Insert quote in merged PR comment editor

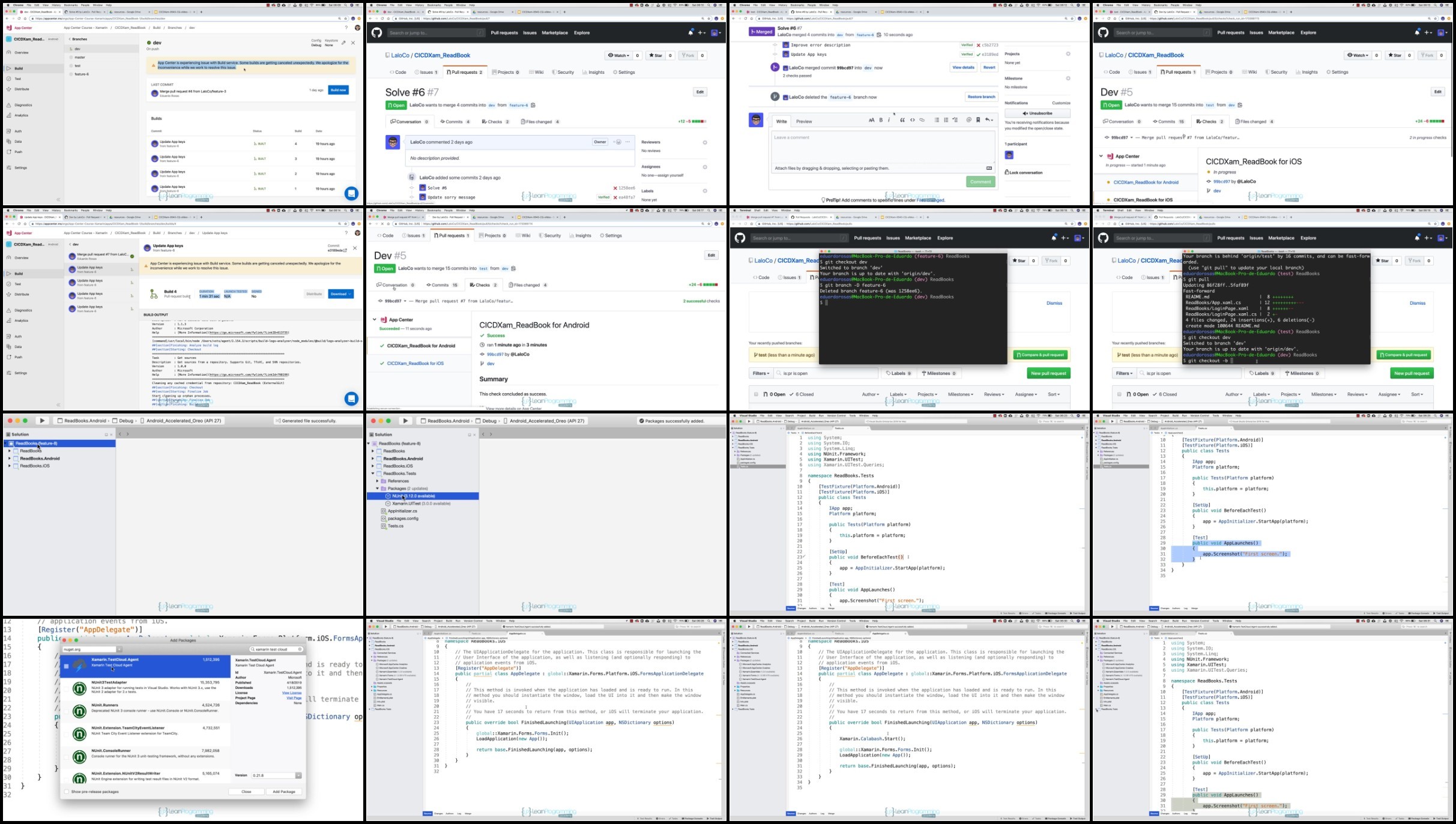[x=902, y=120]
